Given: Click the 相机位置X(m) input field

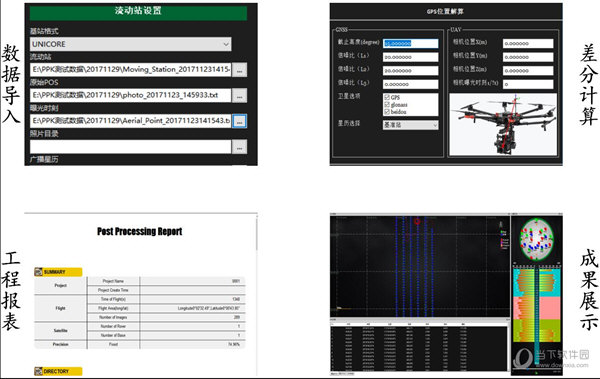Looking at the screenshot, I should coord(528,43).
